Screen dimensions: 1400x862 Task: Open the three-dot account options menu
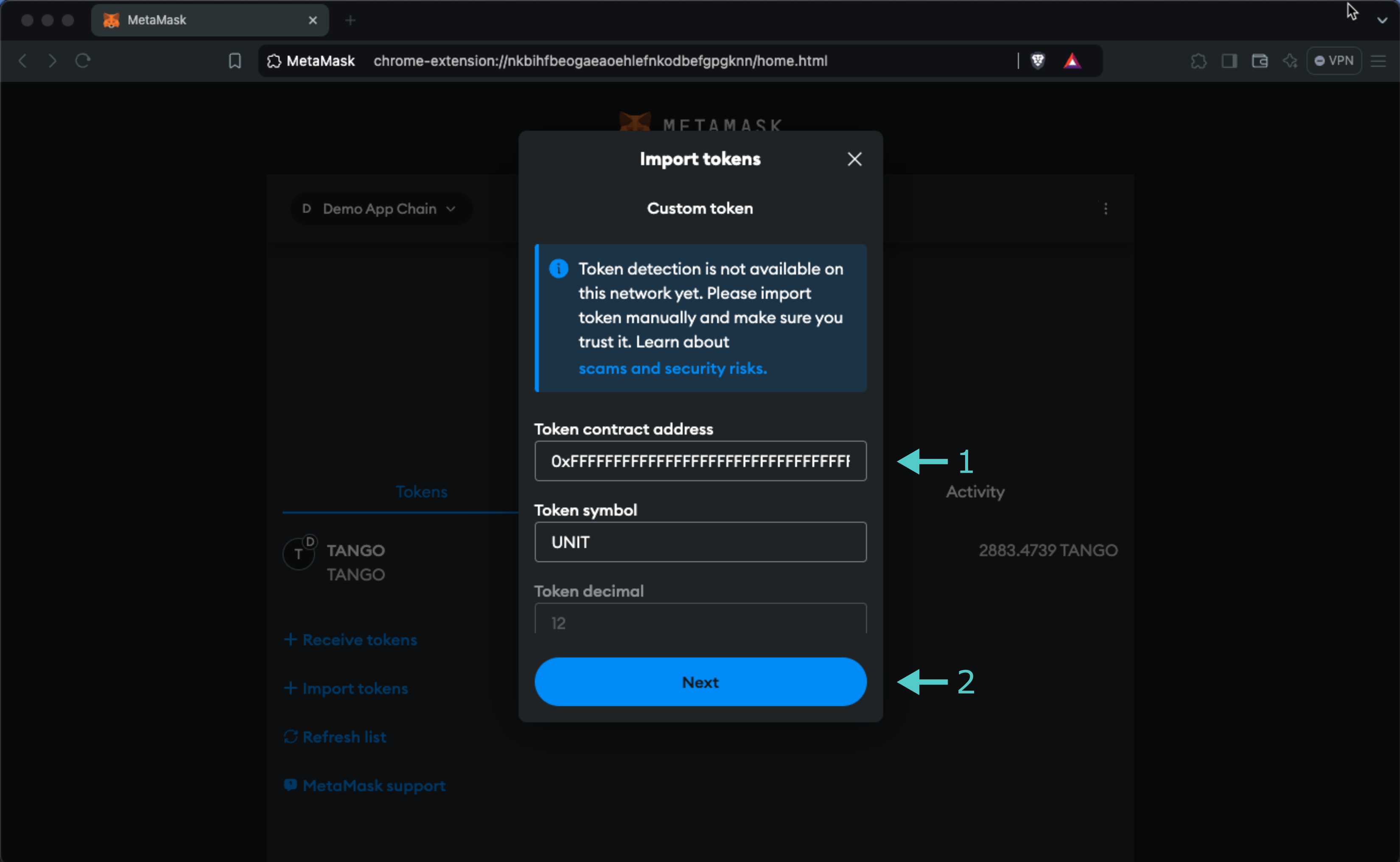(1106, 209)
